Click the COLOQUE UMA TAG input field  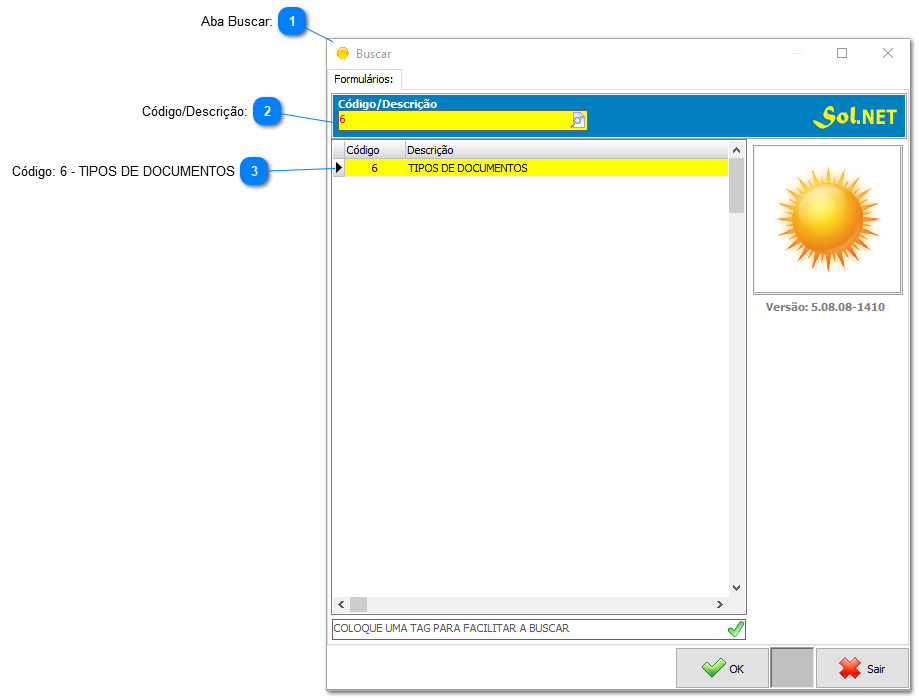tap(520, 629)
